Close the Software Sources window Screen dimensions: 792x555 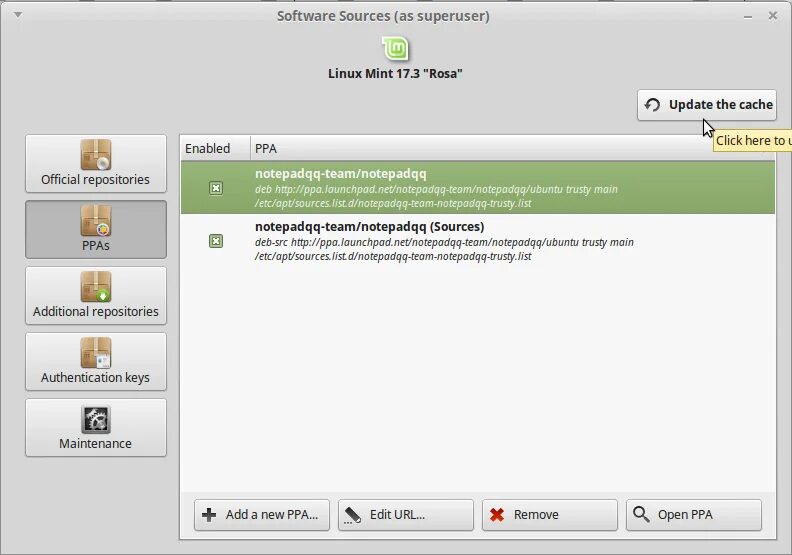click(773, 16)
